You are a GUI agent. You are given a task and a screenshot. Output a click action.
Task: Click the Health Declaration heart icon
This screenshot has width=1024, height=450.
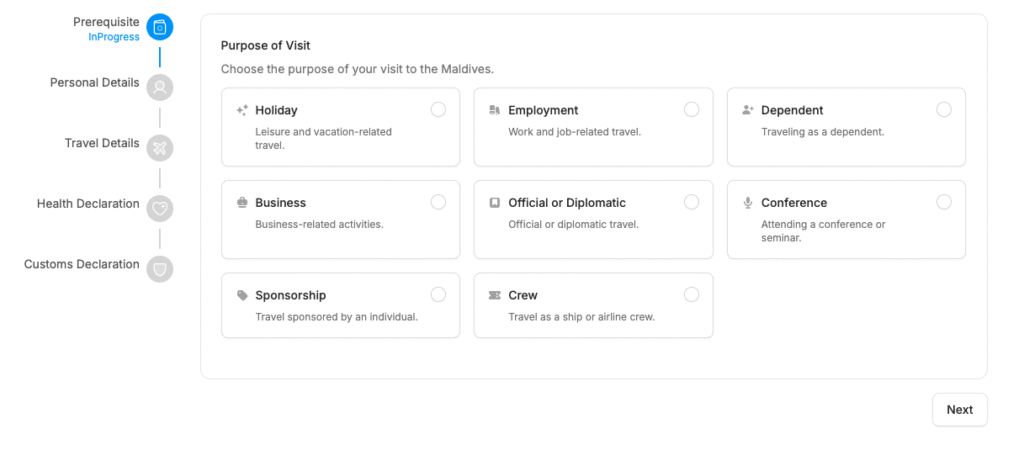[x=160, y=209]
